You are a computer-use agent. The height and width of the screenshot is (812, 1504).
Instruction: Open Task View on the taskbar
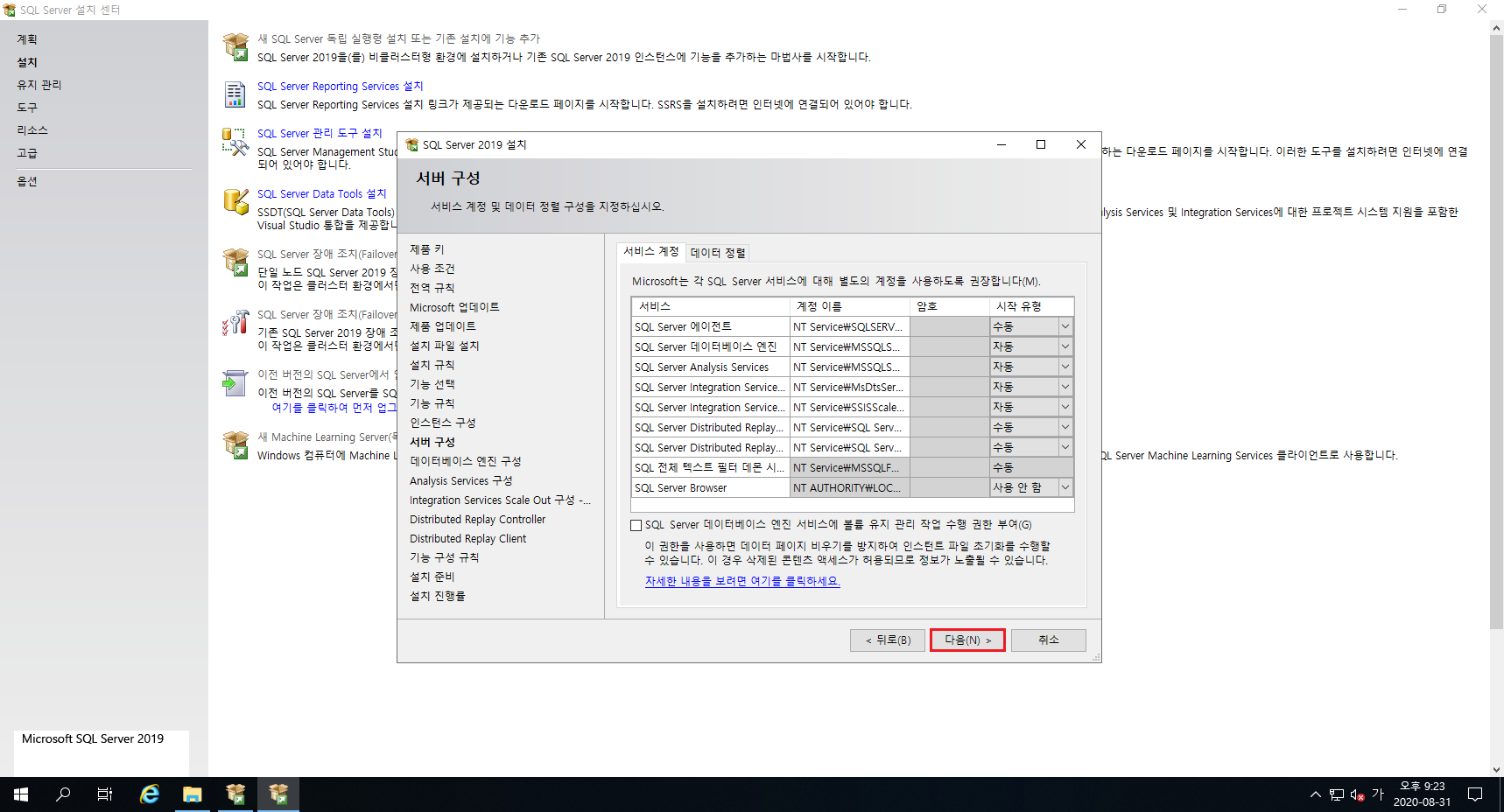click(x=105, y=794)
